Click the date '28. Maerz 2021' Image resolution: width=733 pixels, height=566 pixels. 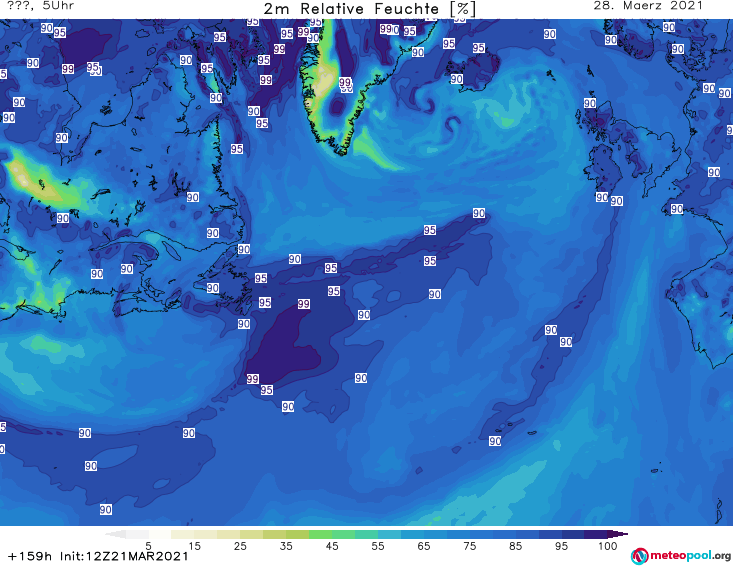pyautogui.click(x=648, y=6)
